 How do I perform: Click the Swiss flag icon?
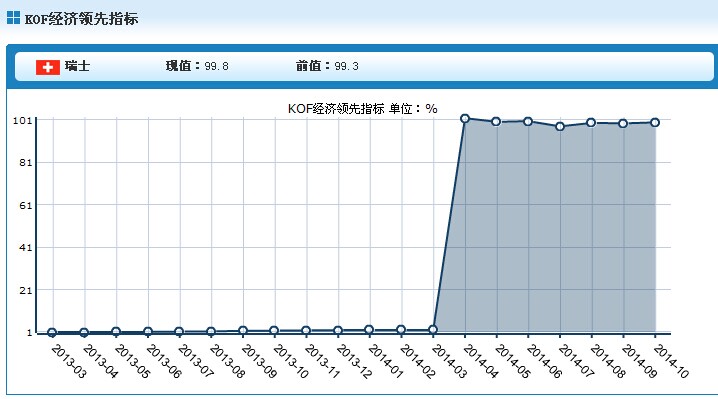click(x=48, y=67)
